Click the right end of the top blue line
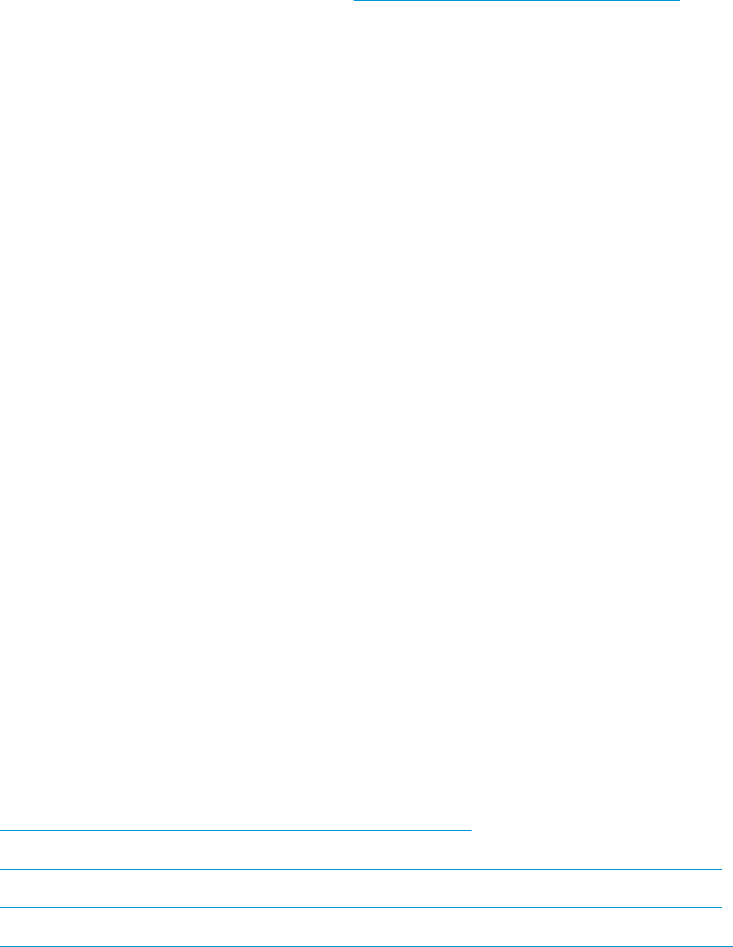 tap(678, 1)
